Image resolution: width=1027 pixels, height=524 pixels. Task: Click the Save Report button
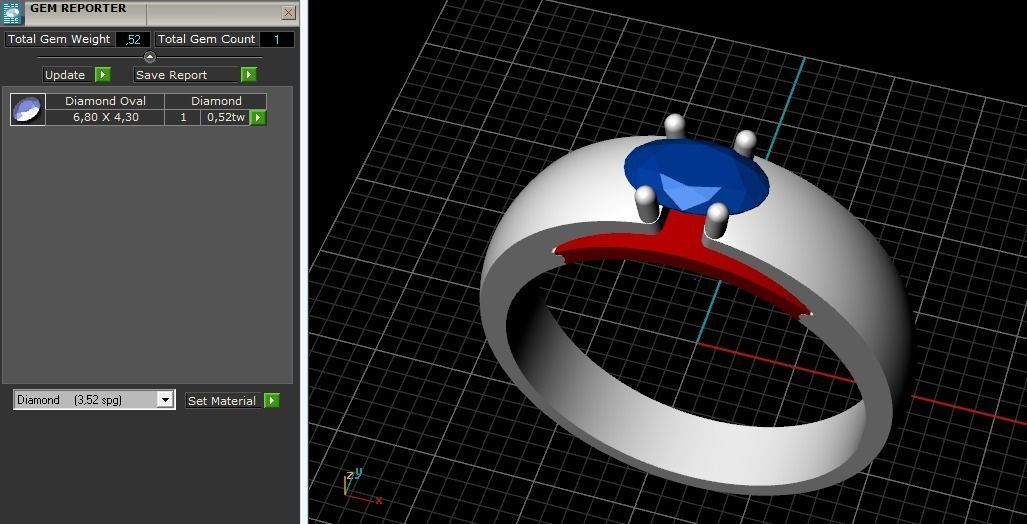coord(186,75)
